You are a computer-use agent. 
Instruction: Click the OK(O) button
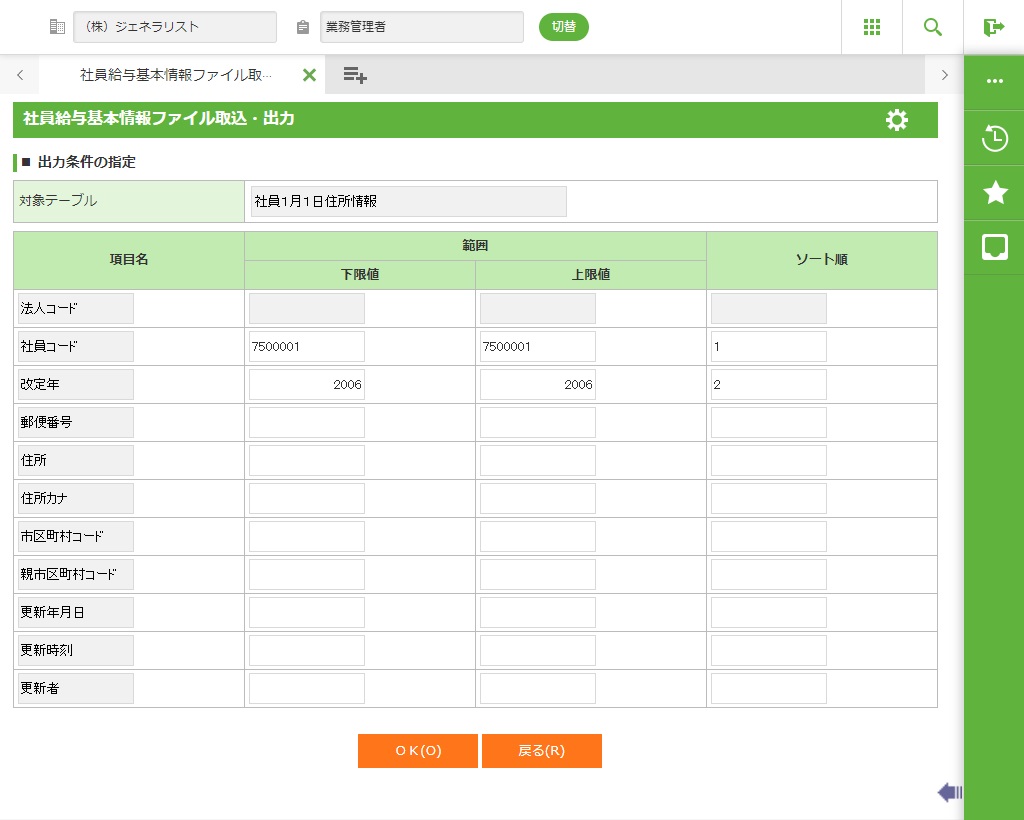417,751
